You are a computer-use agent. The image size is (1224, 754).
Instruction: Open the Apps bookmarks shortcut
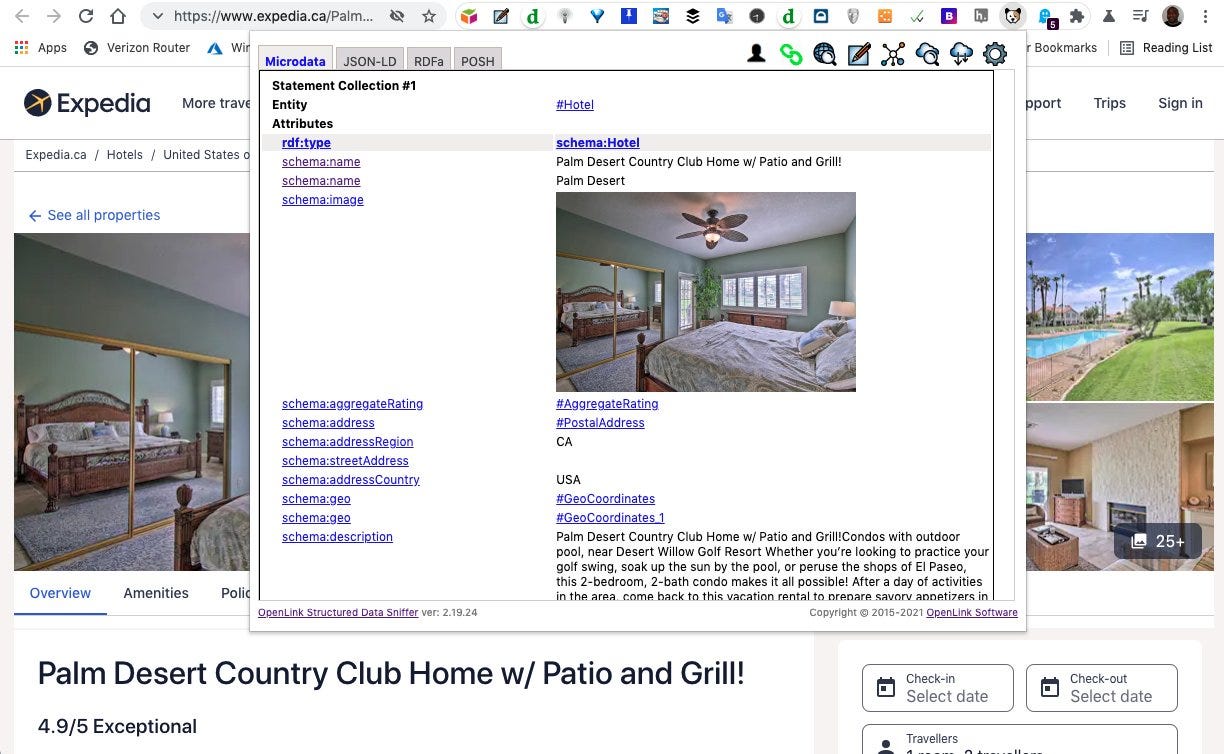pyautogui.click(x=41, y=47)
